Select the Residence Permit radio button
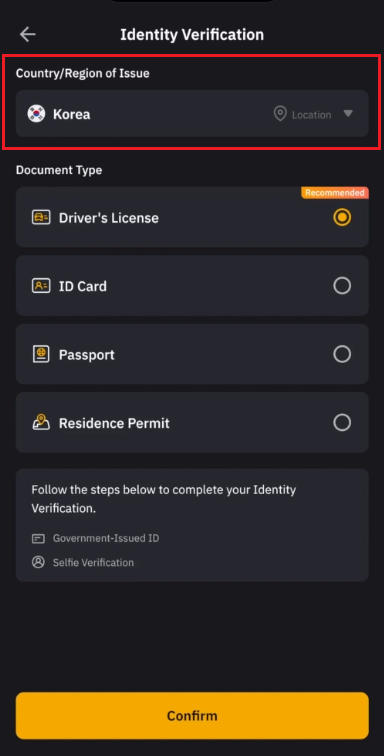Screen dimensions: 384x756 [342, 423]
